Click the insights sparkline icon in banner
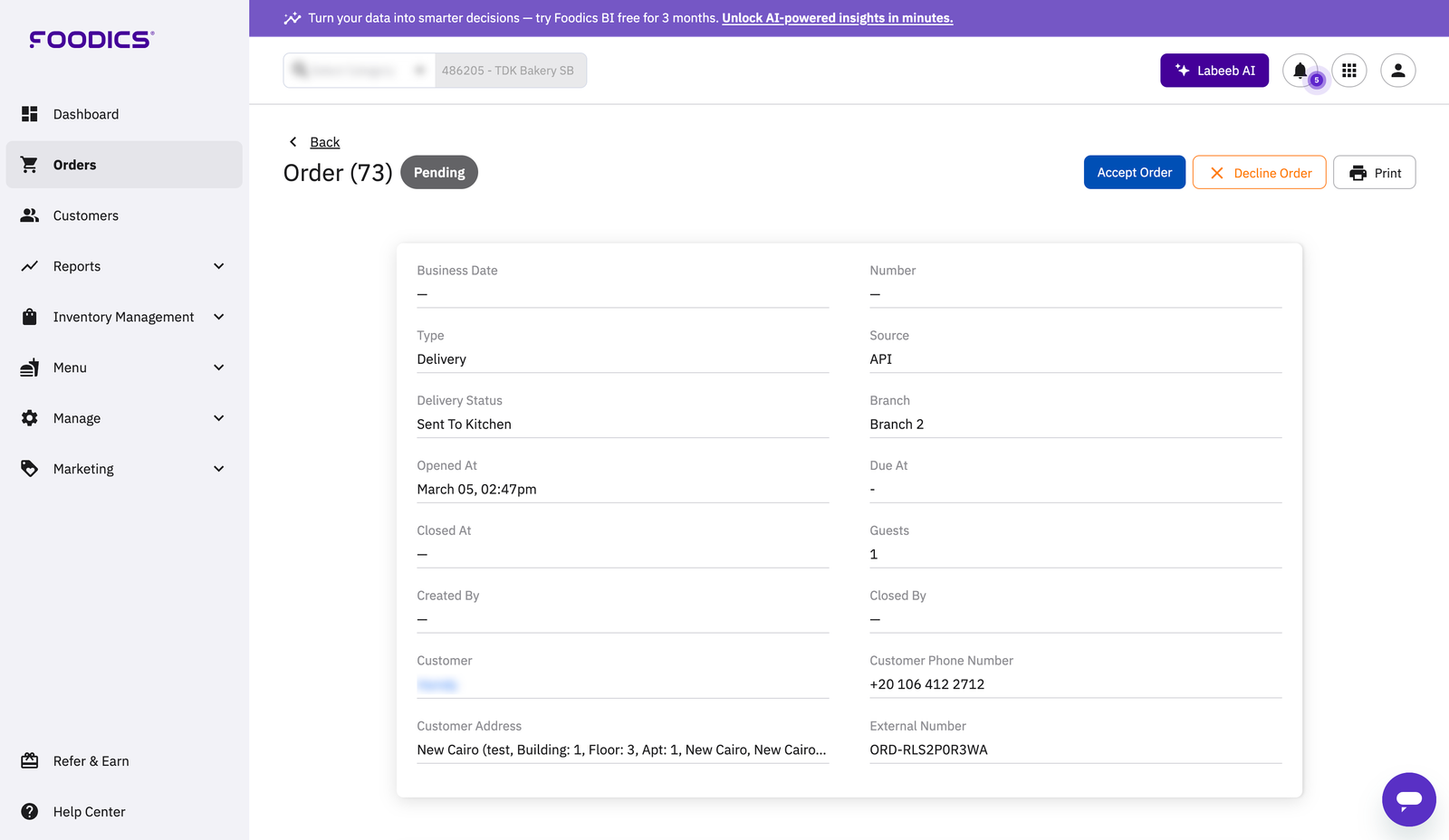 [x=293, y=18]
